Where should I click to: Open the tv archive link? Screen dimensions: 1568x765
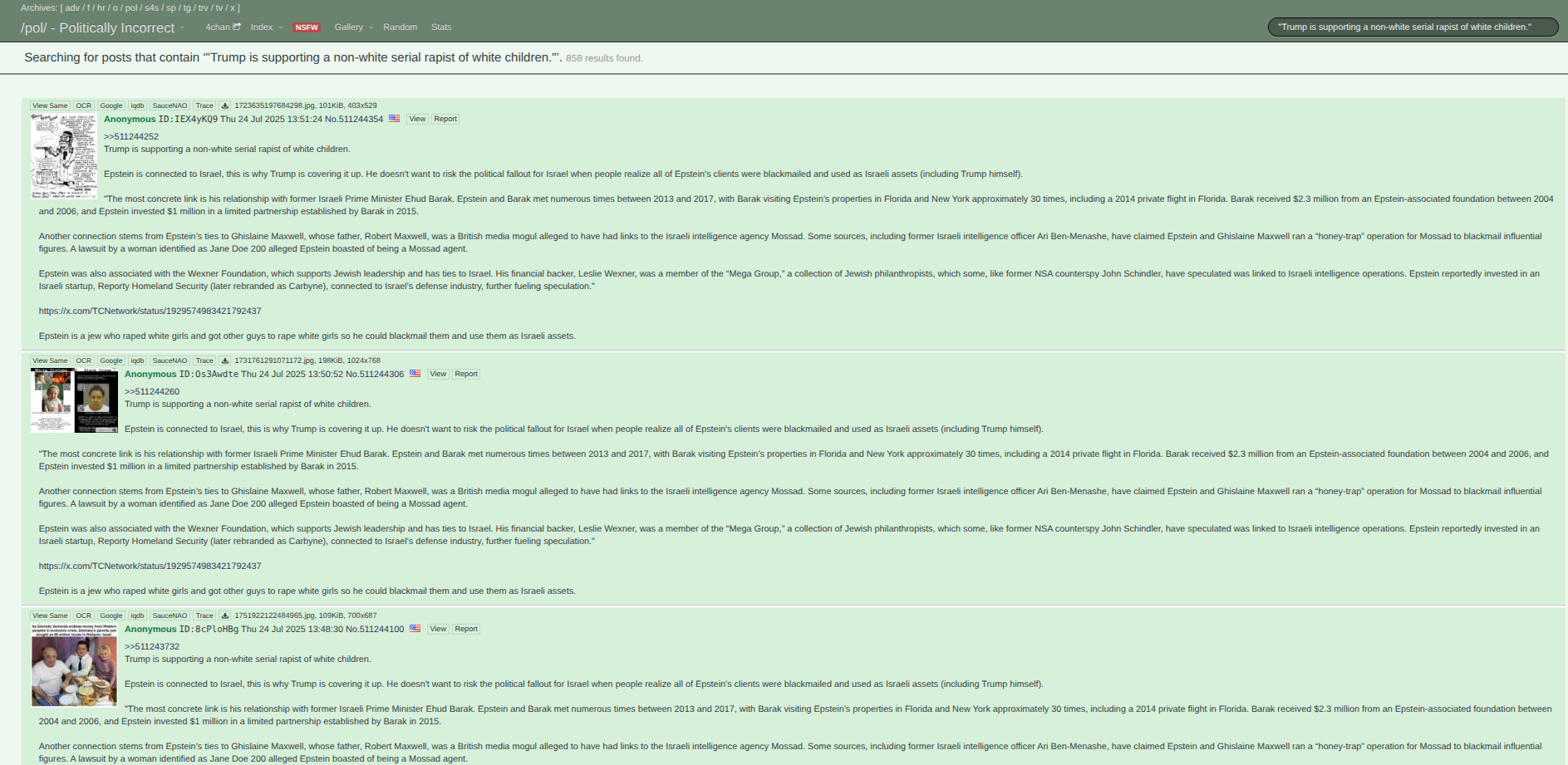click(x=219, y=7)
